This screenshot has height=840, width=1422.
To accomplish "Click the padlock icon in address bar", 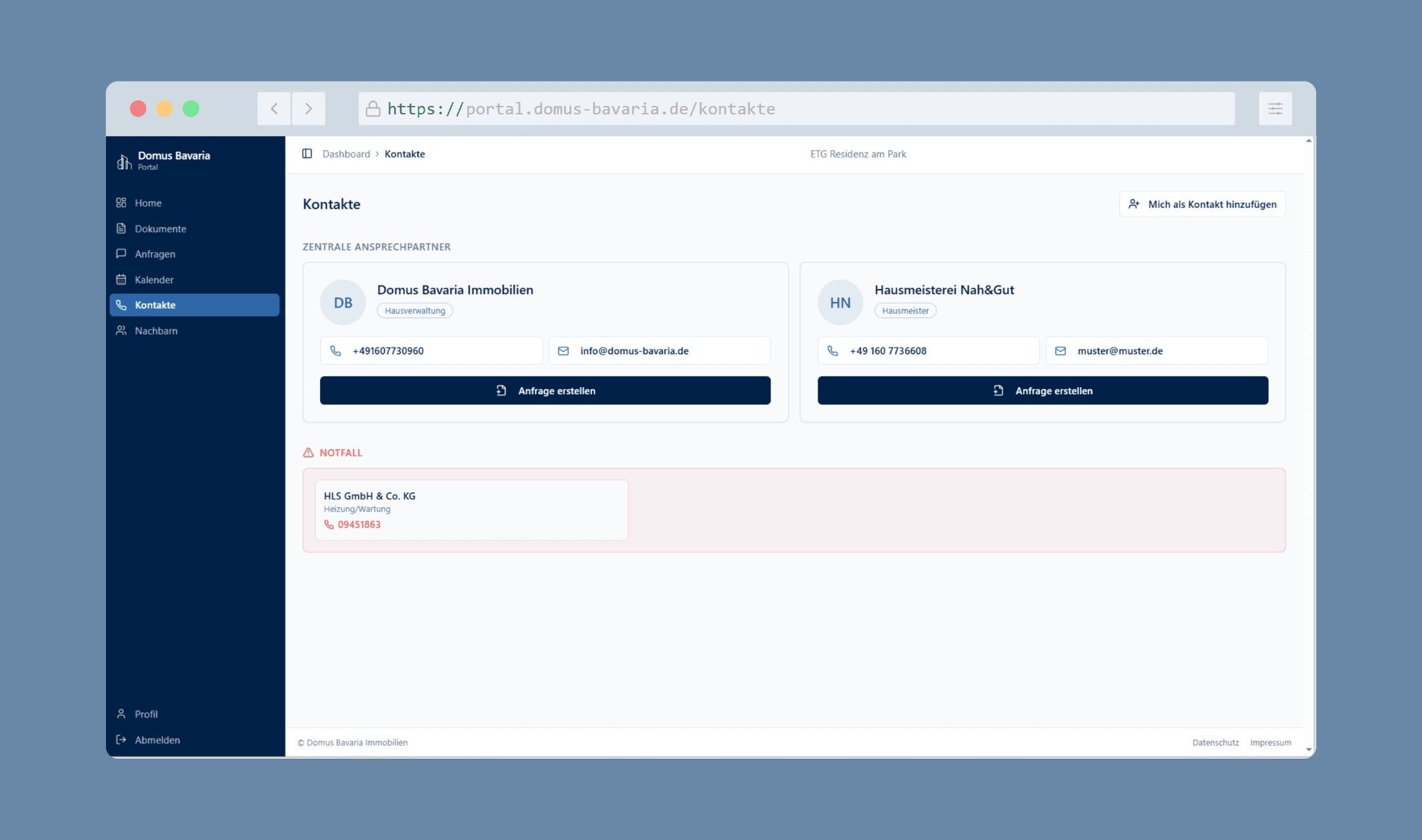I will [373, 109].
